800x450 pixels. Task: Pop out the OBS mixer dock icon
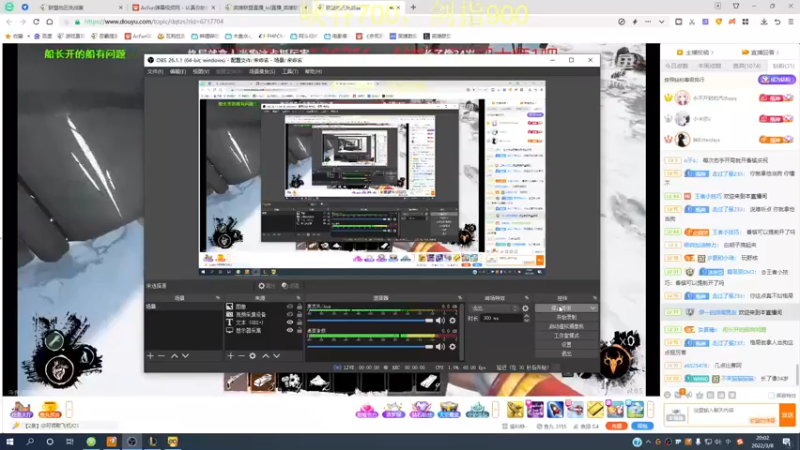coord(460,298)
